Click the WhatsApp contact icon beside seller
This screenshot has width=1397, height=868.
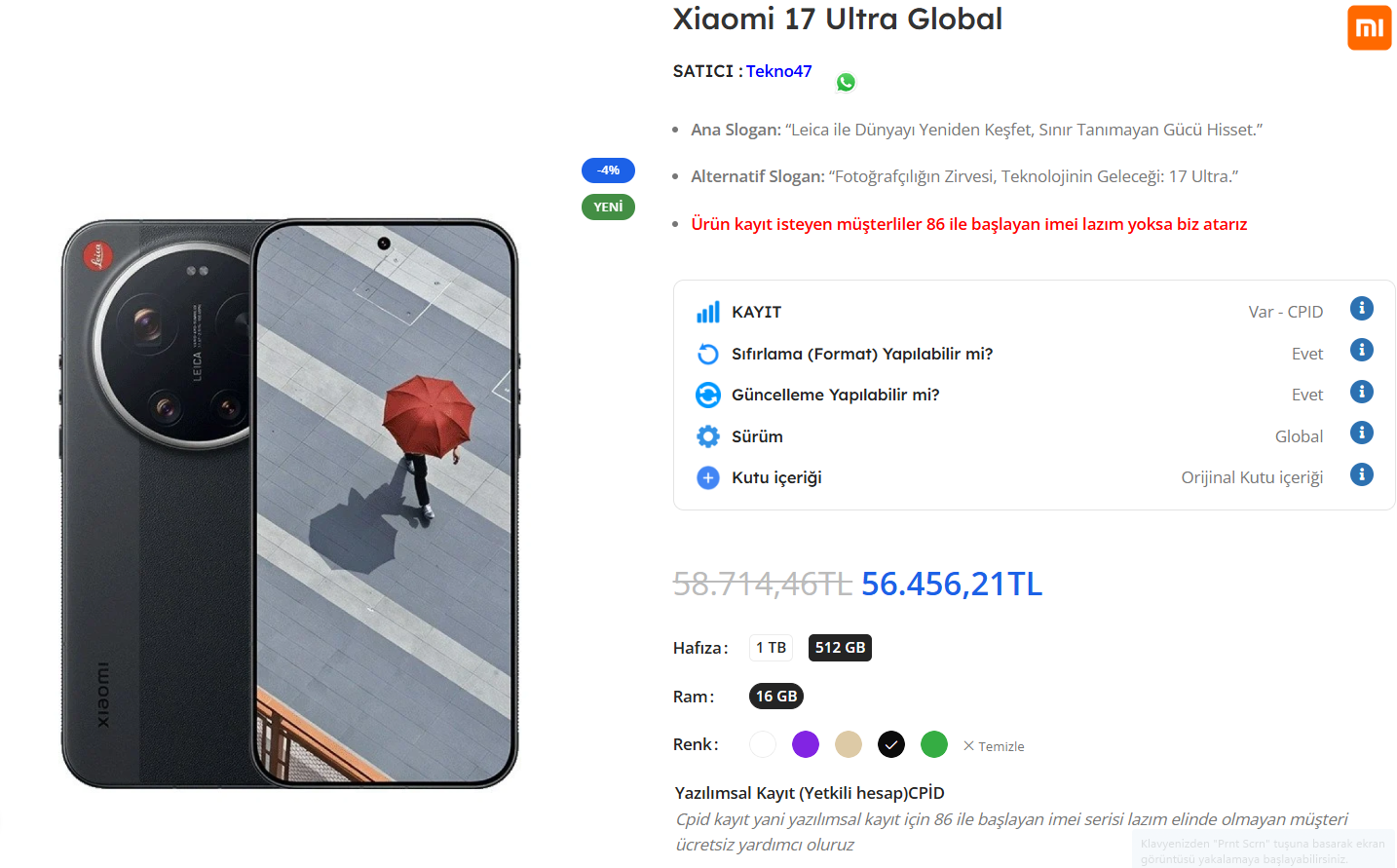[846, 83]
